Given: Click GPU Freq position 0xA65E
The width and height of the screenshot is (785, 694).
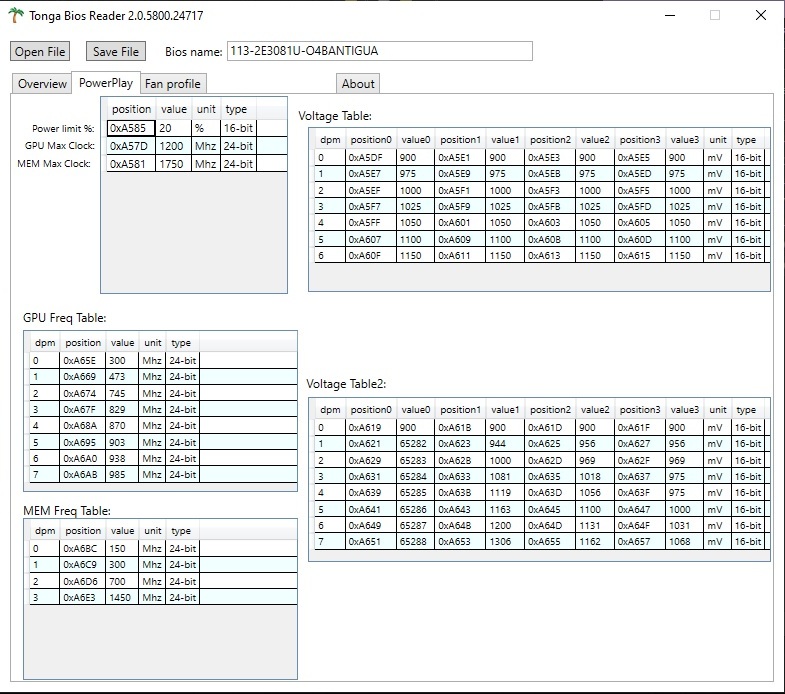Looking at the screenshot, I should point(83,361).
